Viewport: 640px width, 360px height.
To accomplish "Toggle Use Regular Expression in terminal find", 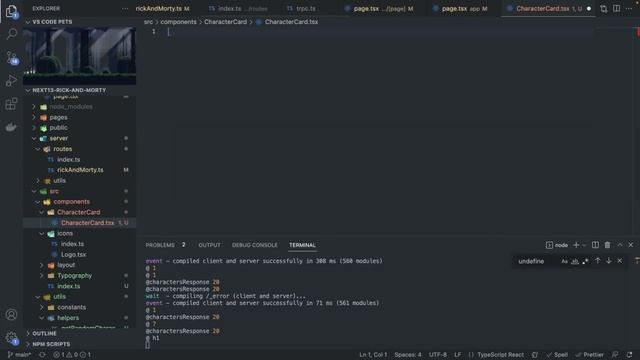I will (x=586, y=261).
